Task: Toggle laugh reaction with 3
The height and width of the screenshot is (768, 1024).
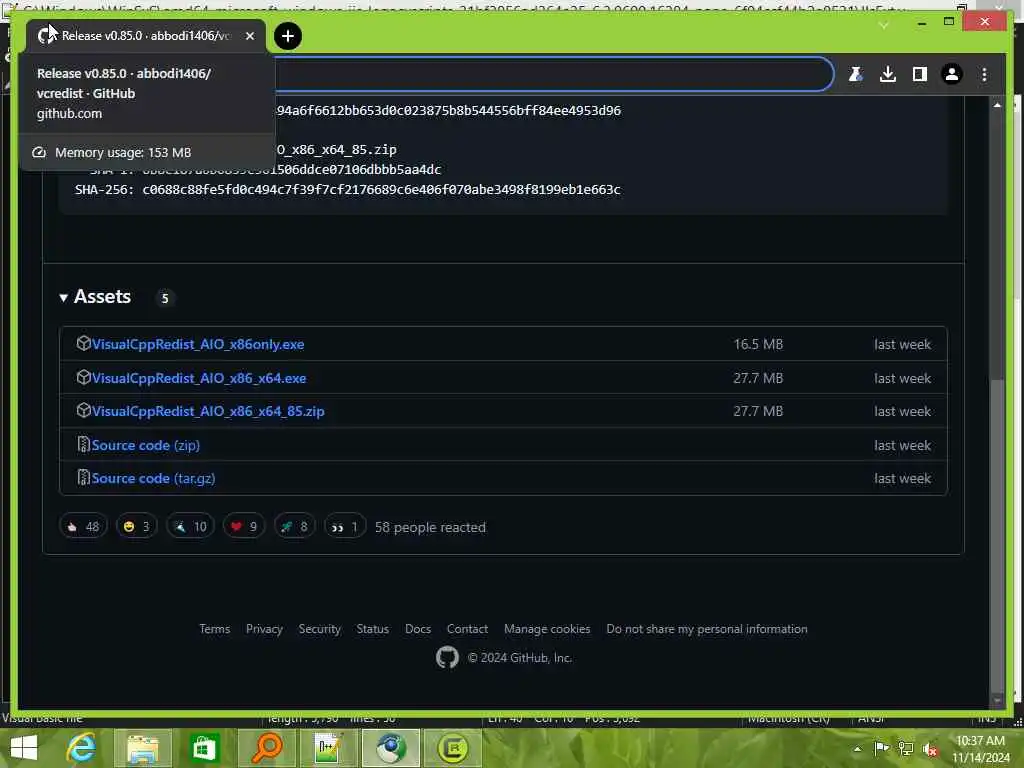Action: point(136,526)
